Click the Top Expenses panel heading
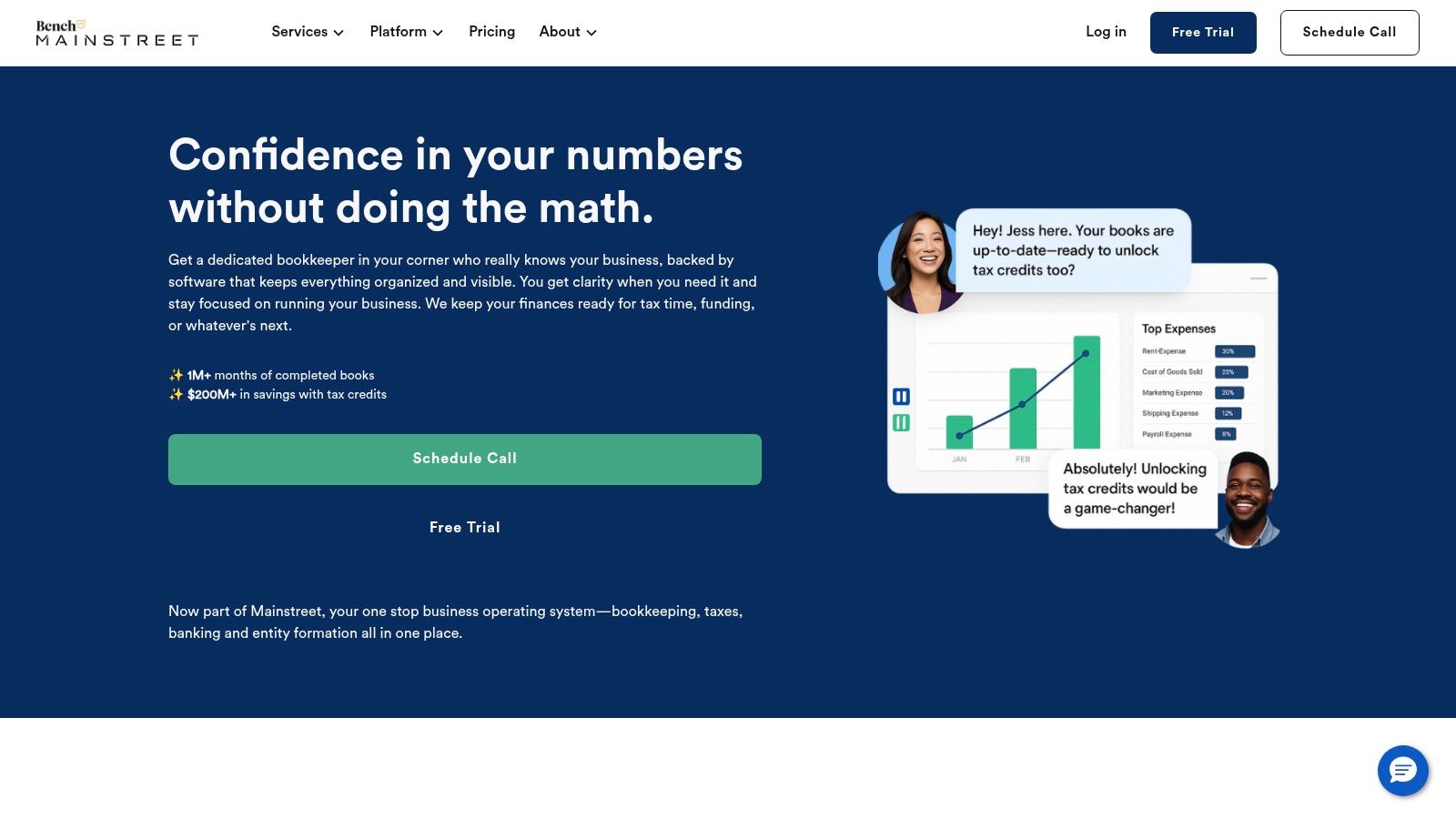The width and height of the screenshot is (1456, 819). 1178,329
